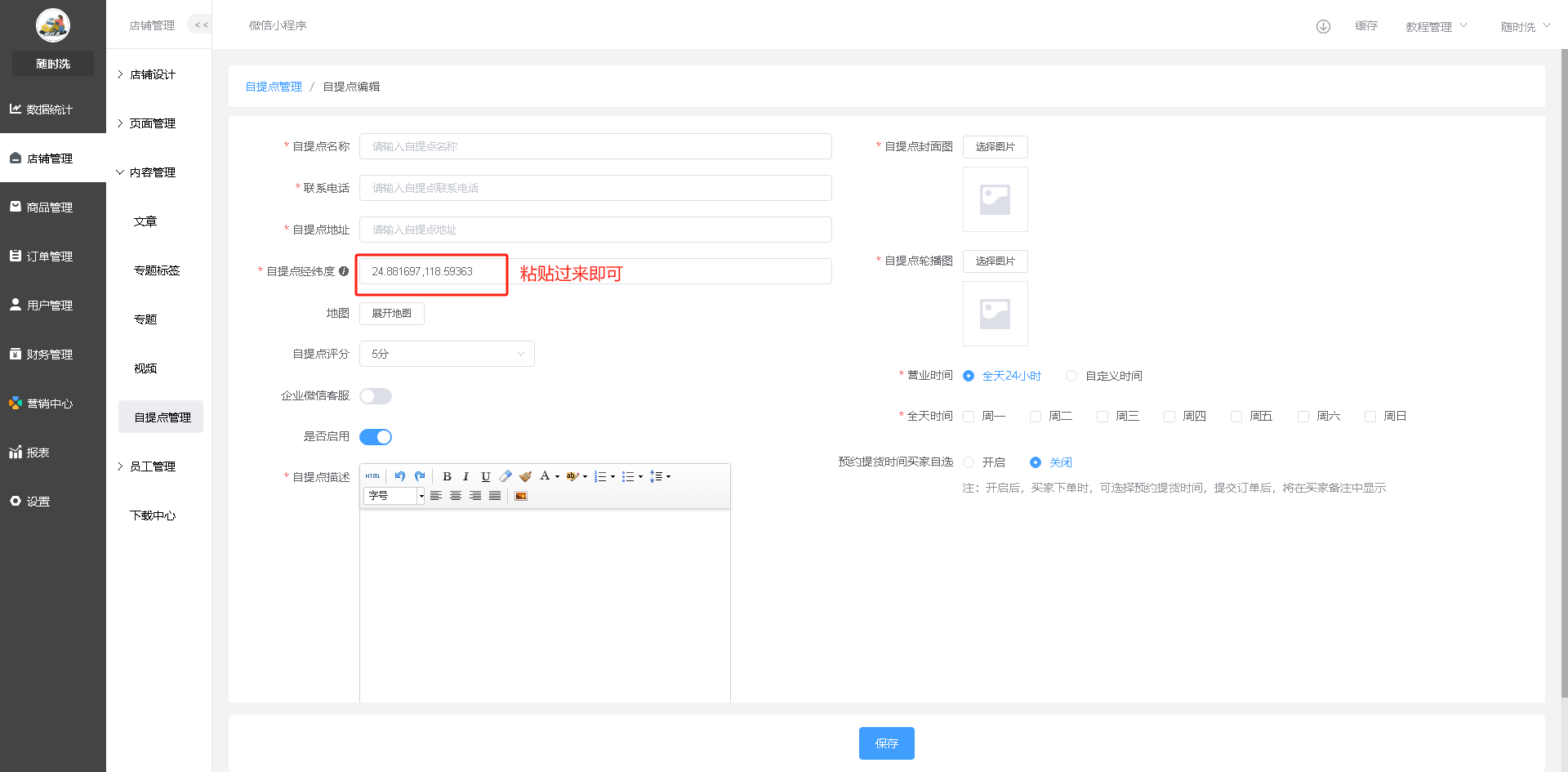Image resolution: width=1568 pixels, height=772 pixels.
Task: Click the undo arrow in description editor
Action: (x=400, y=476)
